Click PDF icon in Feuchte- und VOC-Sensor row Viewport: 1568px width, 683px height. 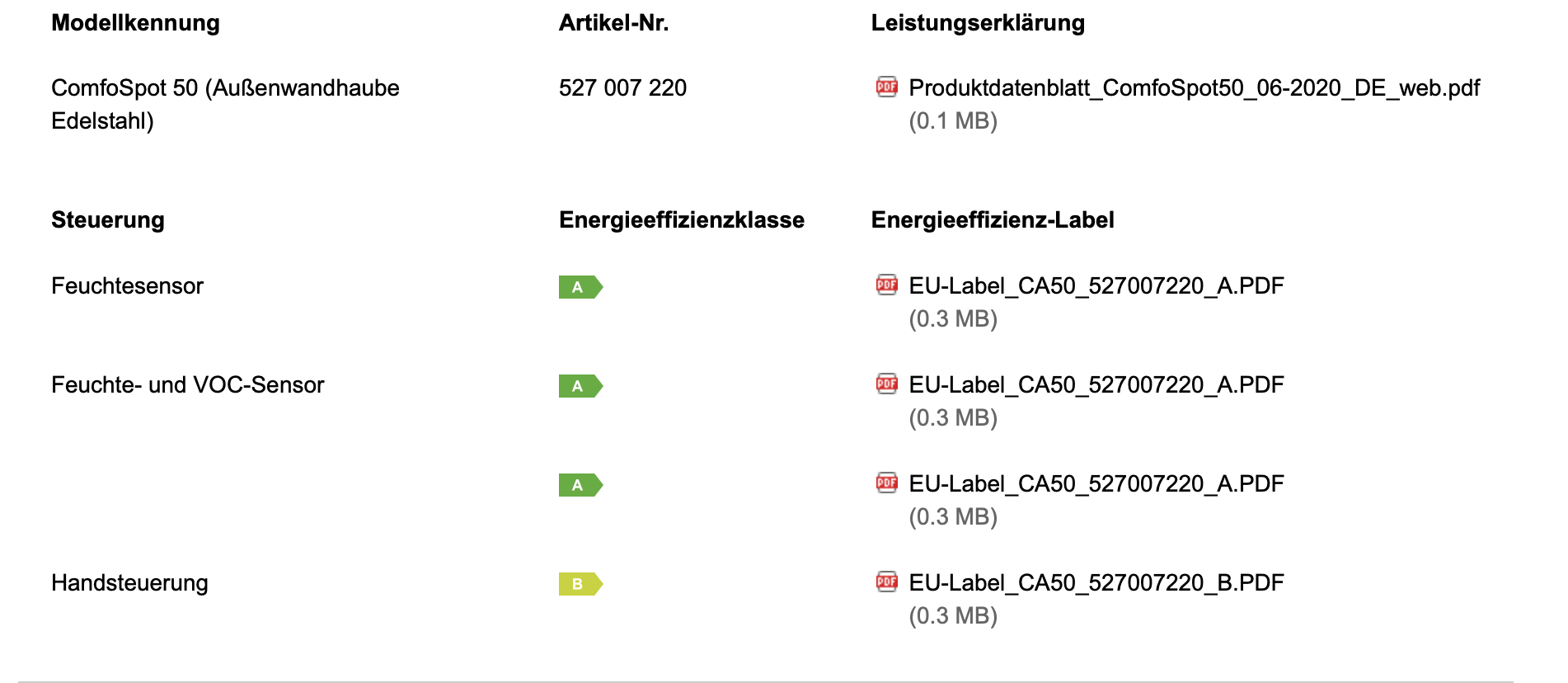coord(887,384)
